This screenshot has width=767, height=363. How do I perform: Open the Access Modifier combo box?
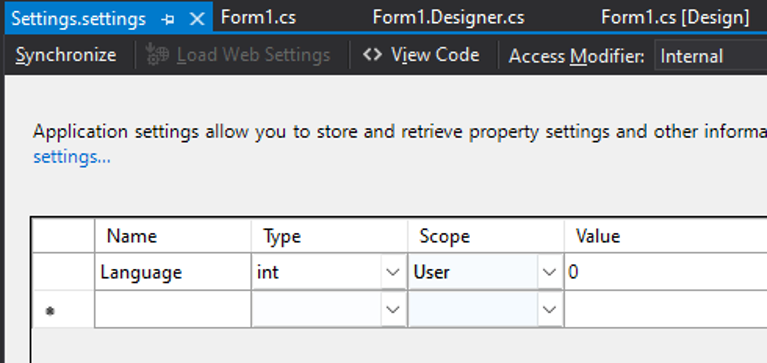point(710,56)
